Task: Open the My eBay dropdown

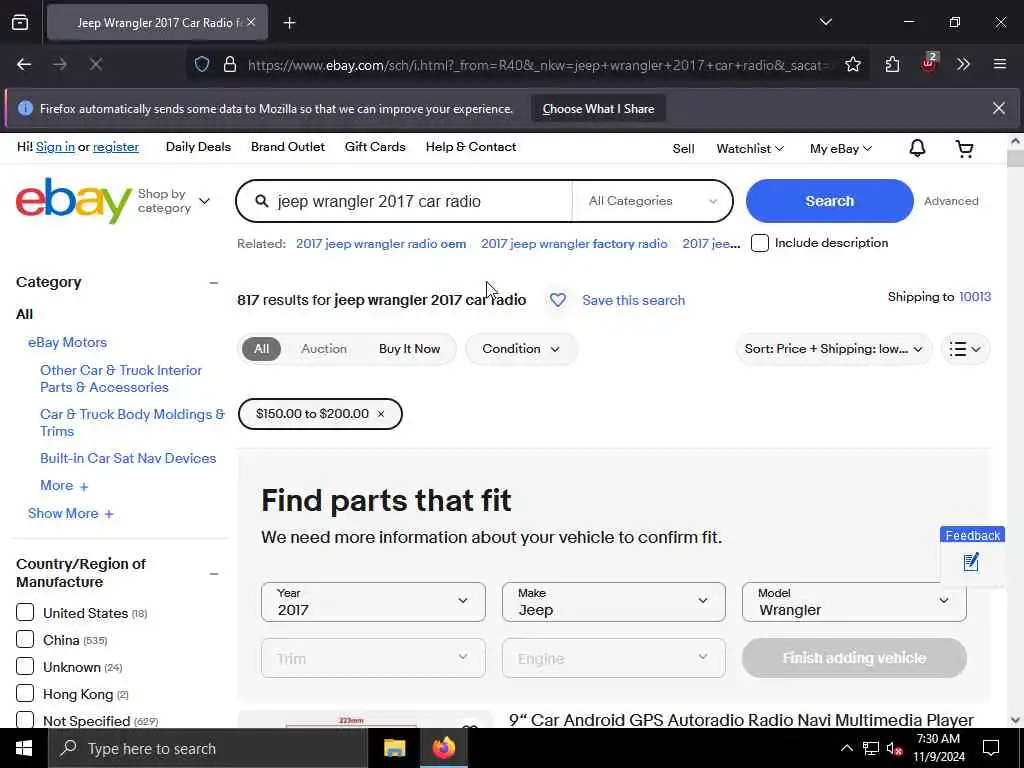Action: [x=840, y=148]
